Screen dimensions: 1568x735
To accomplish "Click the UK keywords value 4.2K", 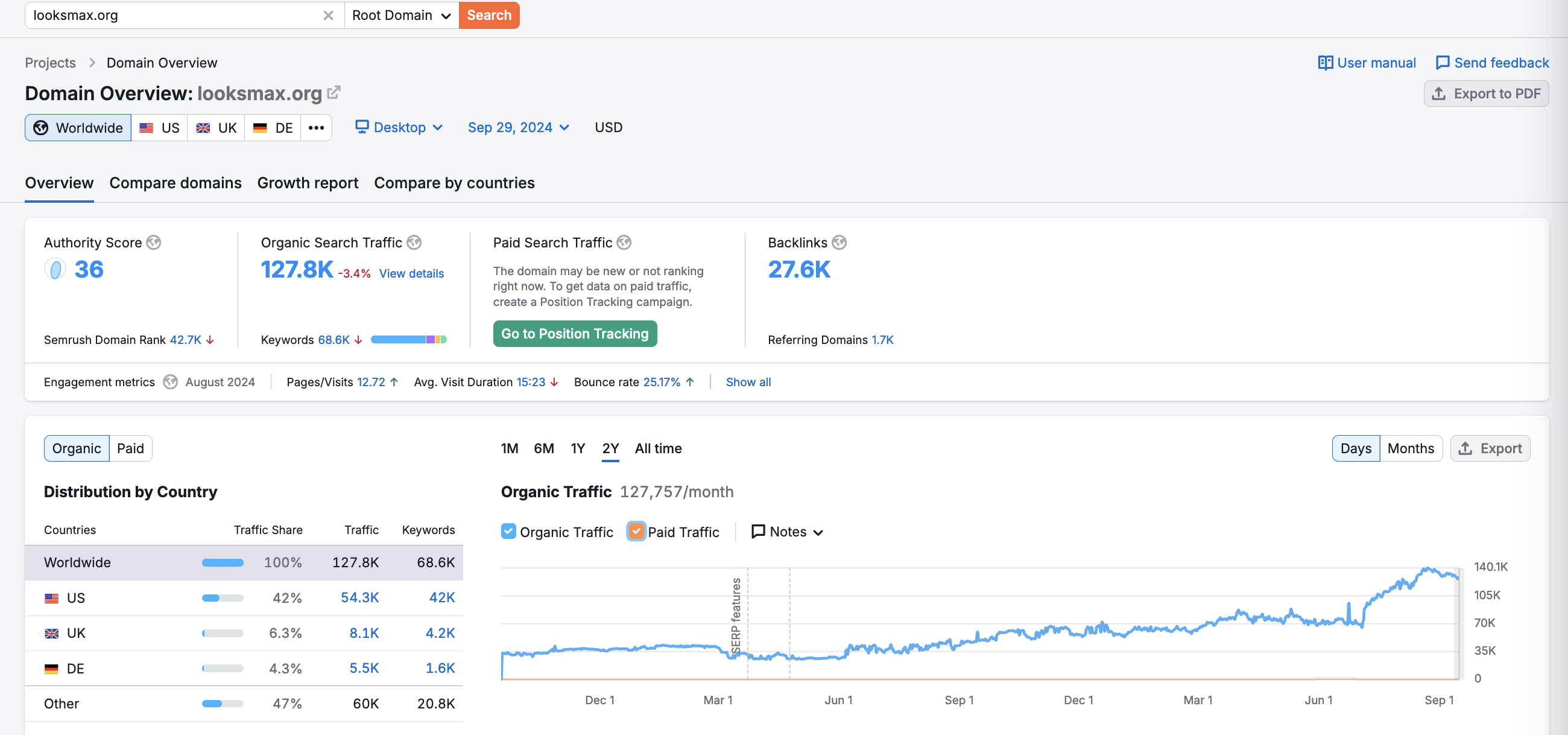I will point(440,632).
